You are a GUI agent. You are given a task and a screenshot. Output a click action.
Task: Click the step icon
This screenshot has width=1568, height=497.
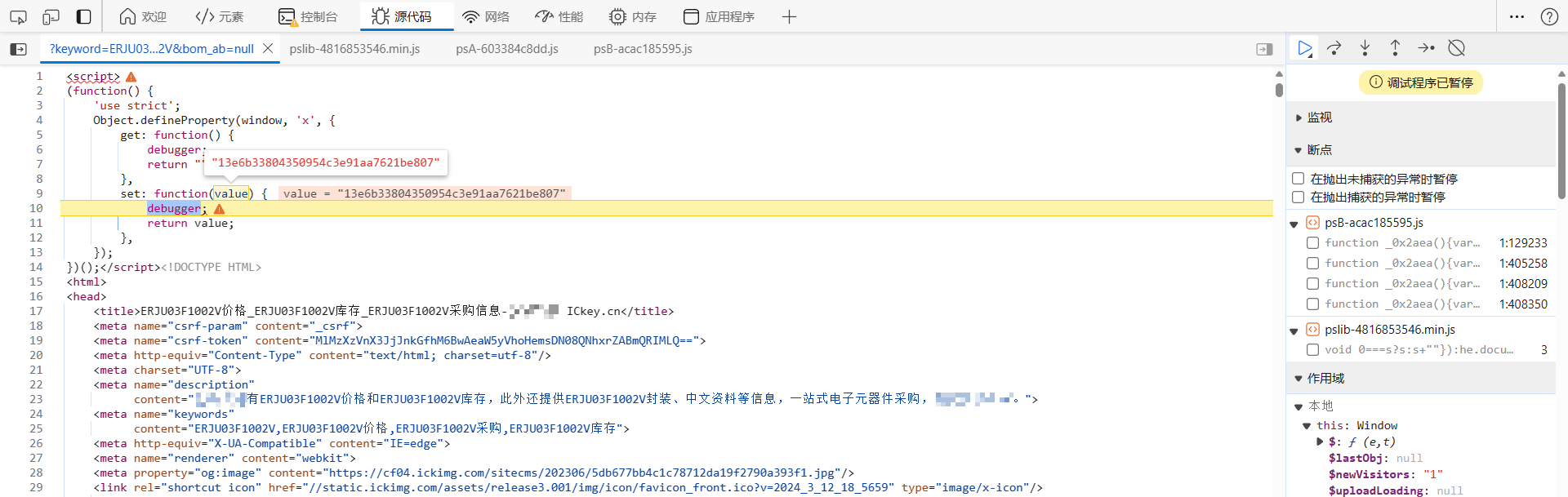click(1426, 49)
